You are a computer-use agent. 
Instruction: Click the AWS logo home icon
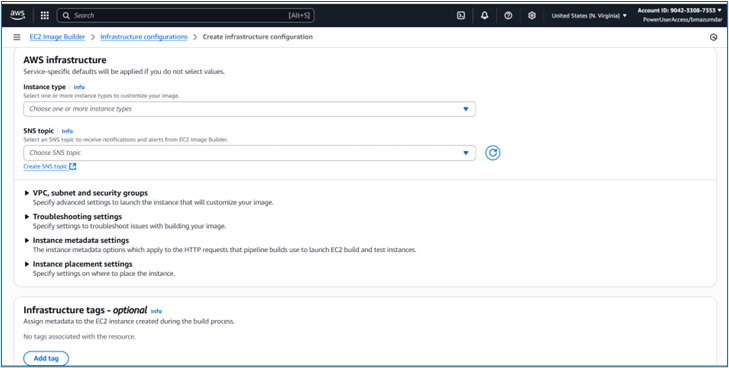(x=18, y=15)
